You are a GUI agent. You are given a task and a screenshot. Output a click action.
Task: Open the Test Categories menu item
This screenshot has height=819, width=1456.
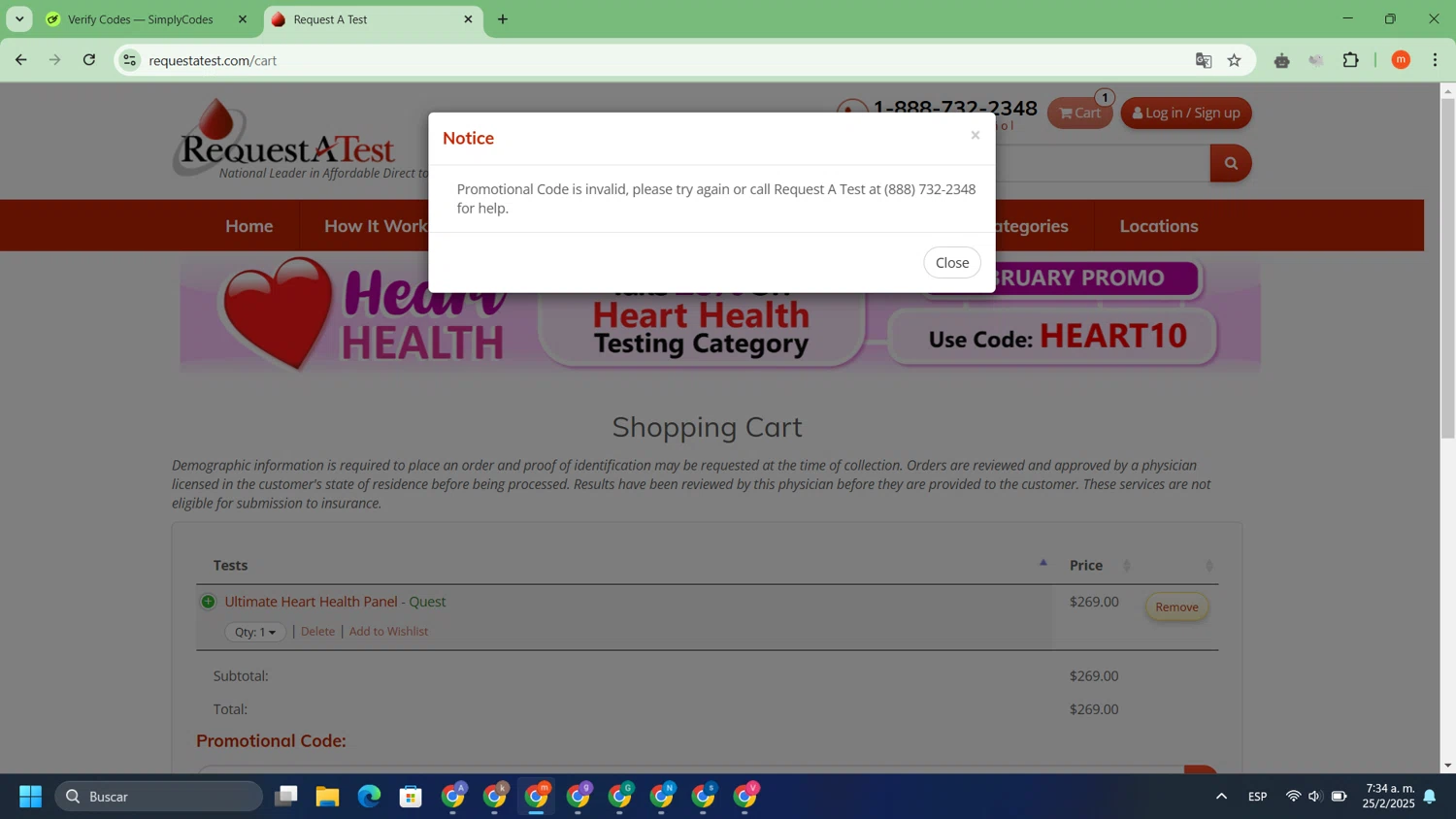pyautogui.click(x=1032, y=226)
